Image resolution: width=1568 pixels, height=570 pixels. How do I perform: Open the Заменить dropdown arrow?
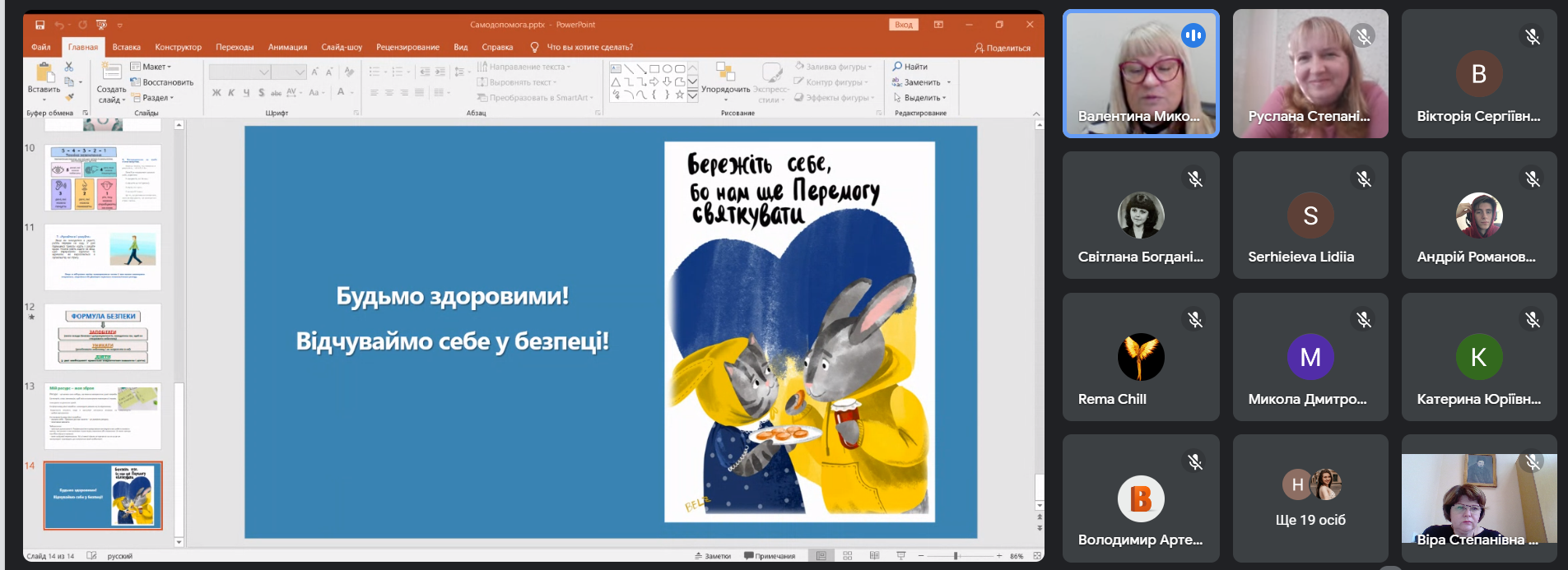[x=949, y=82]
